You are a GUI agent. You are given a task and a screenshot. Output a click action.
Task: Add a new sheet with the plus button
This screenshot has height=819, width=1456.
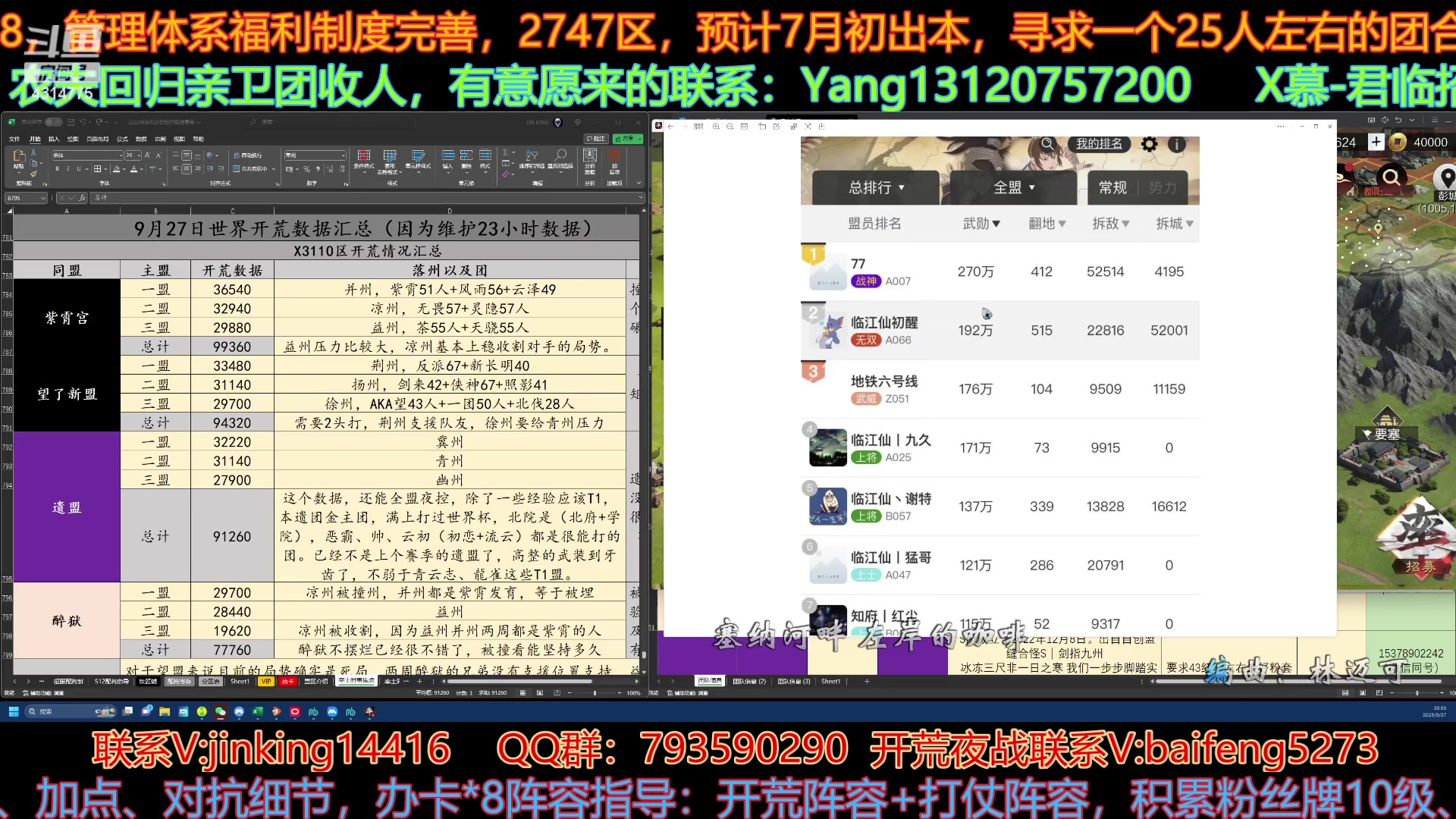point(419,681)
